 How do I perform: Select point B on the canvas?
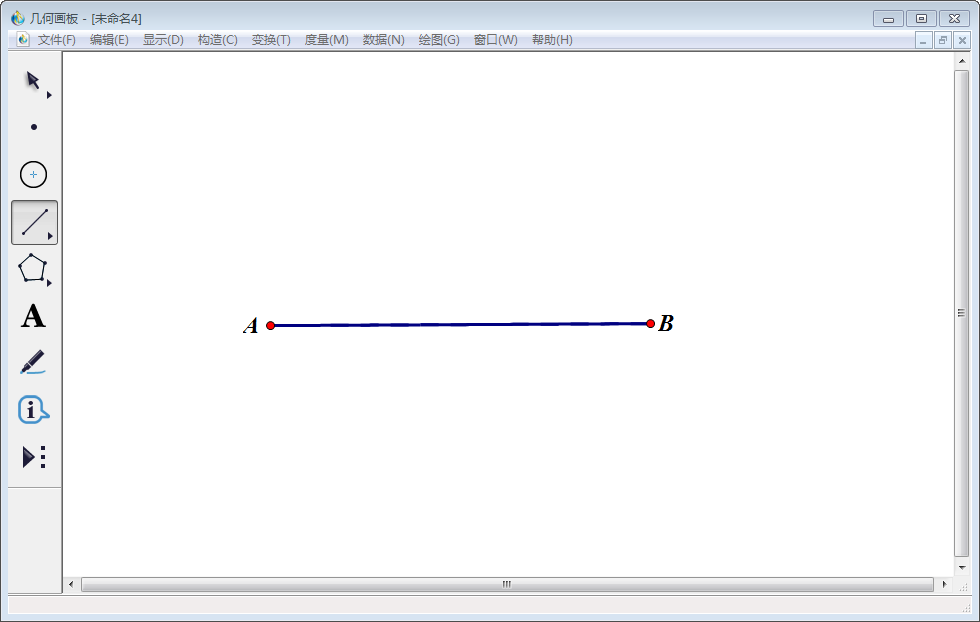[x=651, y=324]
